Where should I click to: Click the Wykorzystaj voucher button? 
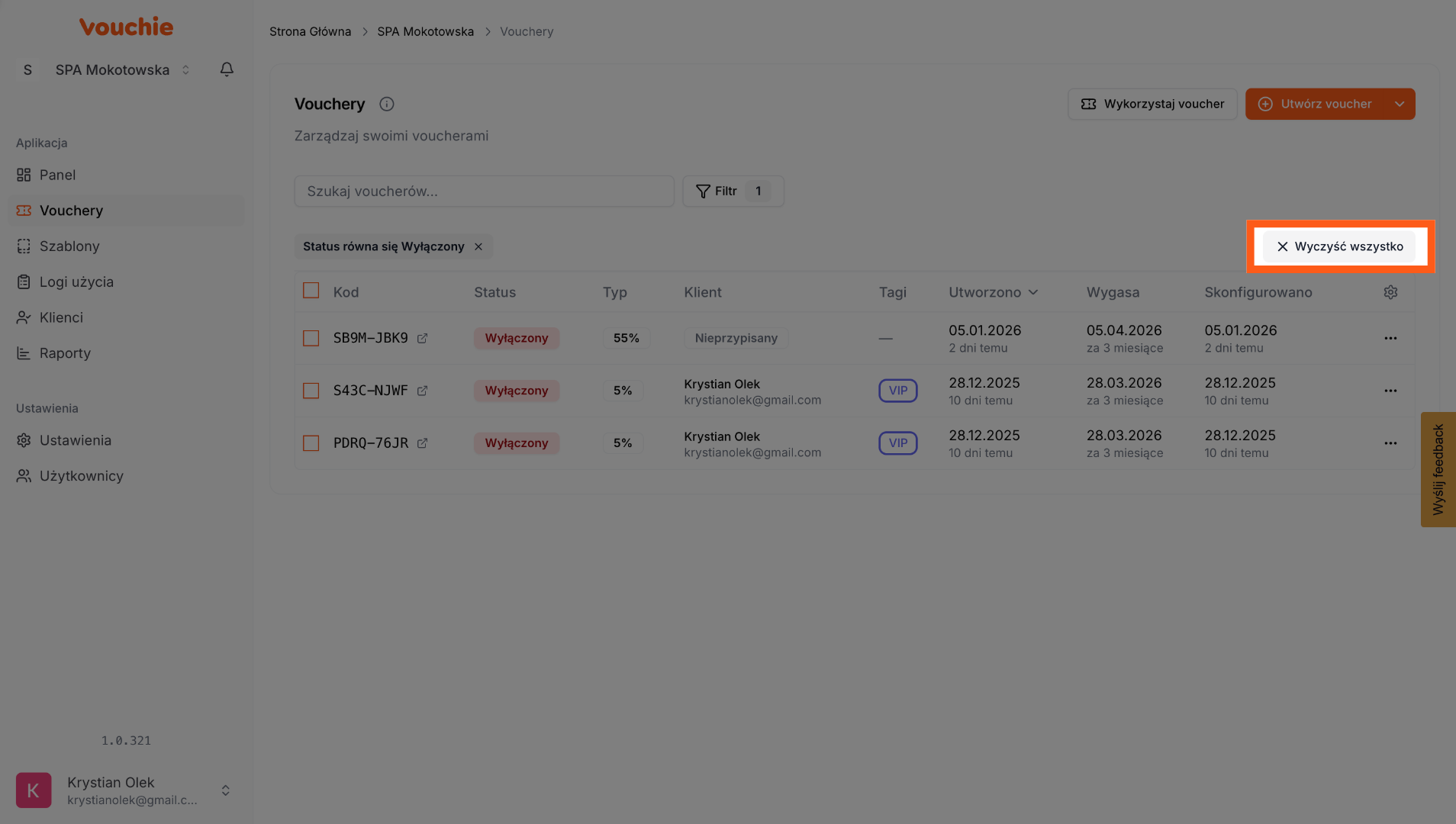coord(1152,105)
